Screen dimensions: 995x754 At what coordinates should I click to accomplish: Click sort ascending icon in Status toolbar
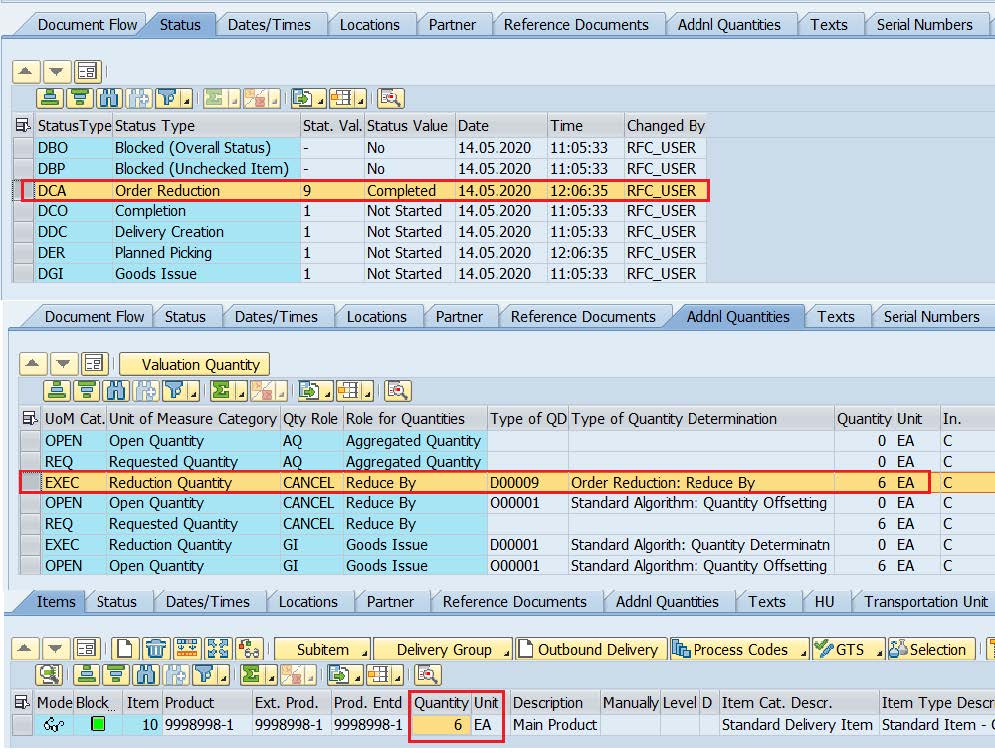point(48,98)
